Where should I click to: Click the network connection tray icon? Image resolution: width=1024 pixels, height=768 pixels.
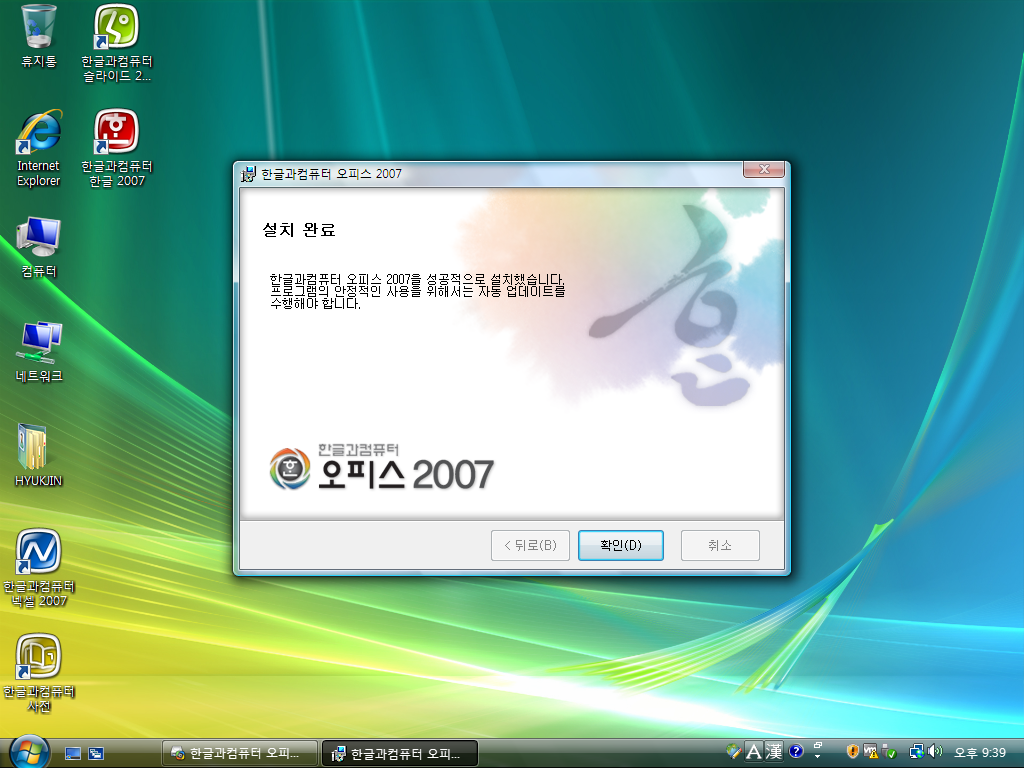[x=917, y=752]
